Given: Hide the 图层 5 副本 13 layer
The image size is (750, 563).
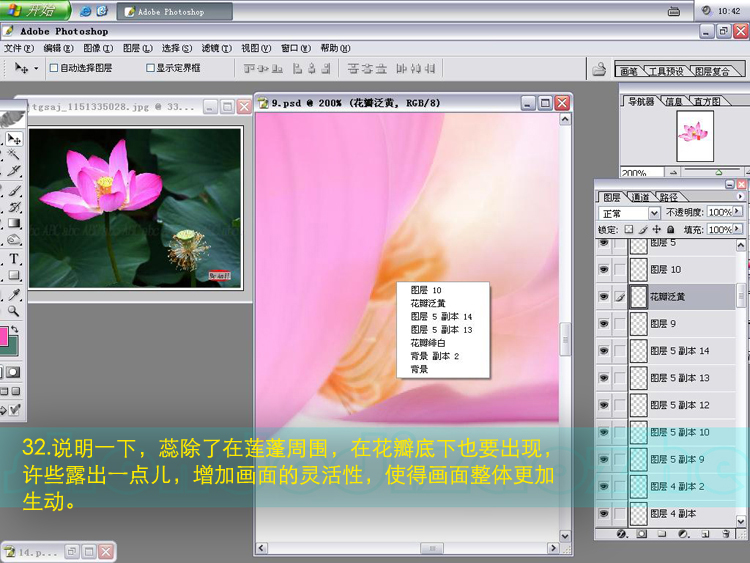Looking at the screenshot, I should (604, 378).
